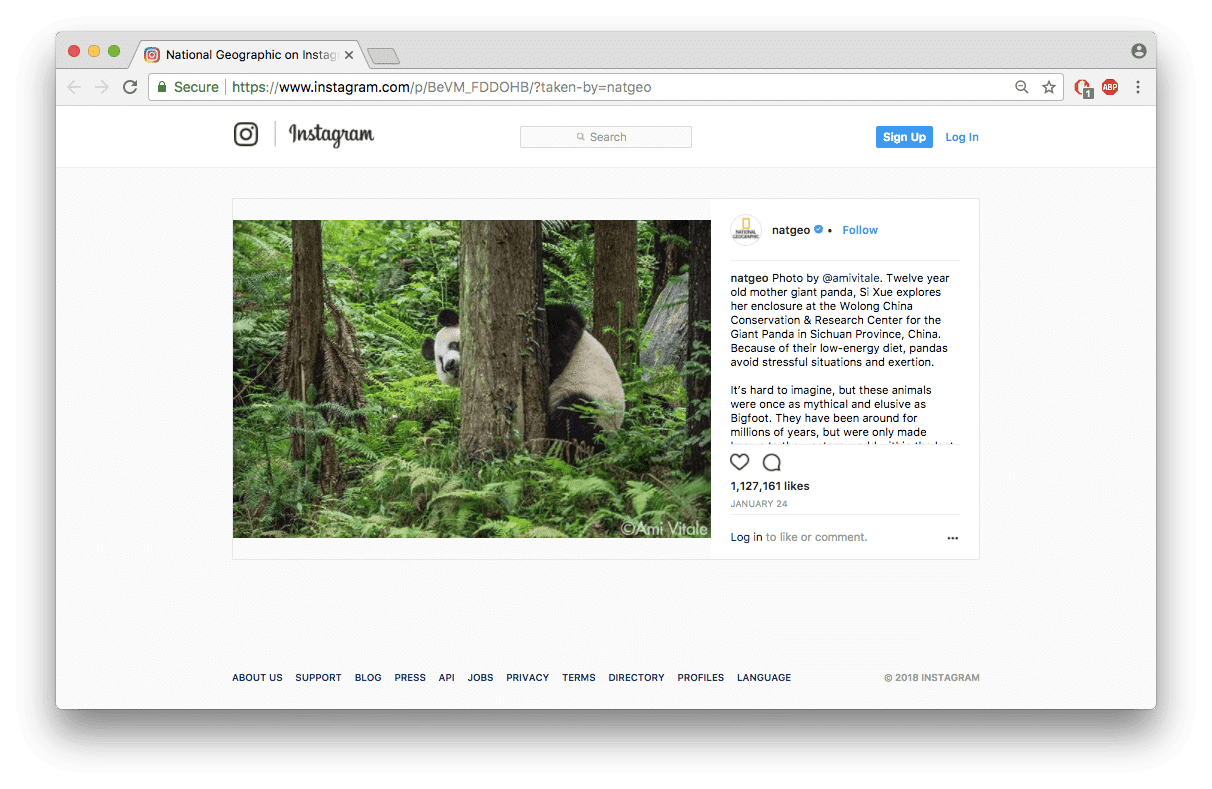Click the zoom magnifier icon in address bar

click(1022, 87)
